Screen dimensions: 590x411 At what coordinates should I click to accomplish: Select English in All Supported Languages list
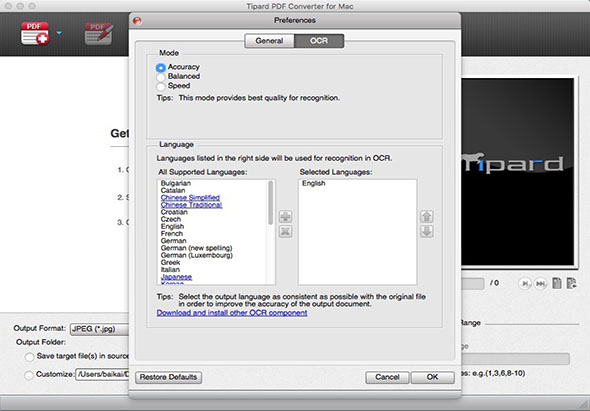(x=172, y=226)
